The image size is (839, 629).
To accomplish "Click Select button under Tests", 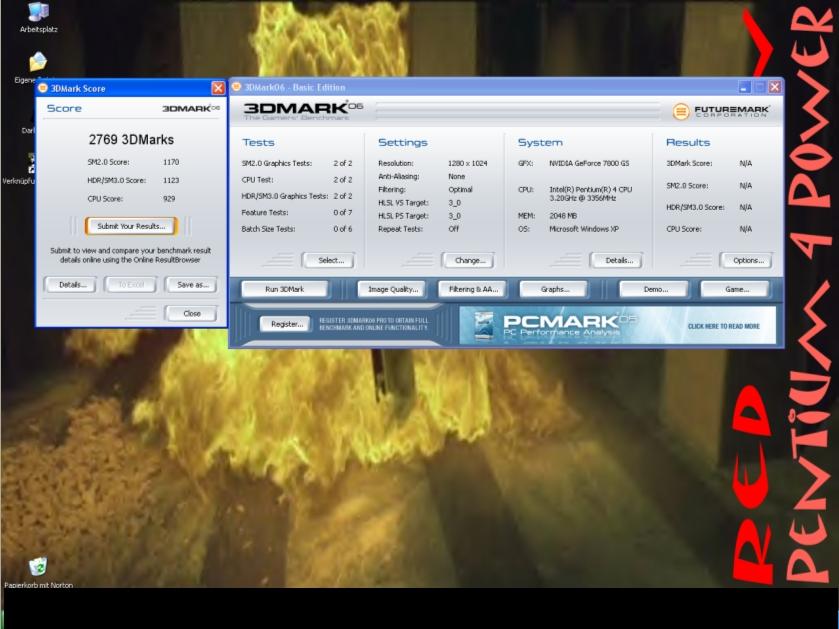I will (x=329, y=260).
